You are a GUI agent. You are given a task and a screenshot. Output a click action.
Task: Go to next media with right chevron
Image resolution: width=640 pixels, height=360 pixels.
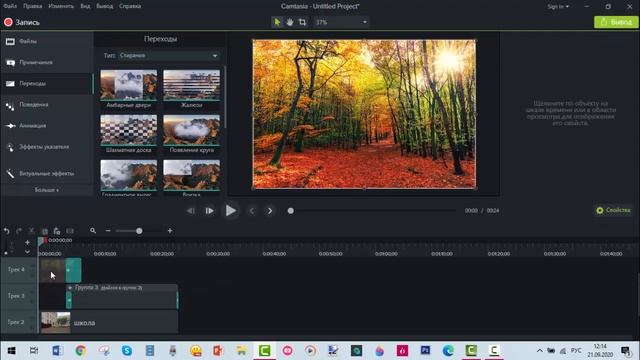[x=270, y=211]
